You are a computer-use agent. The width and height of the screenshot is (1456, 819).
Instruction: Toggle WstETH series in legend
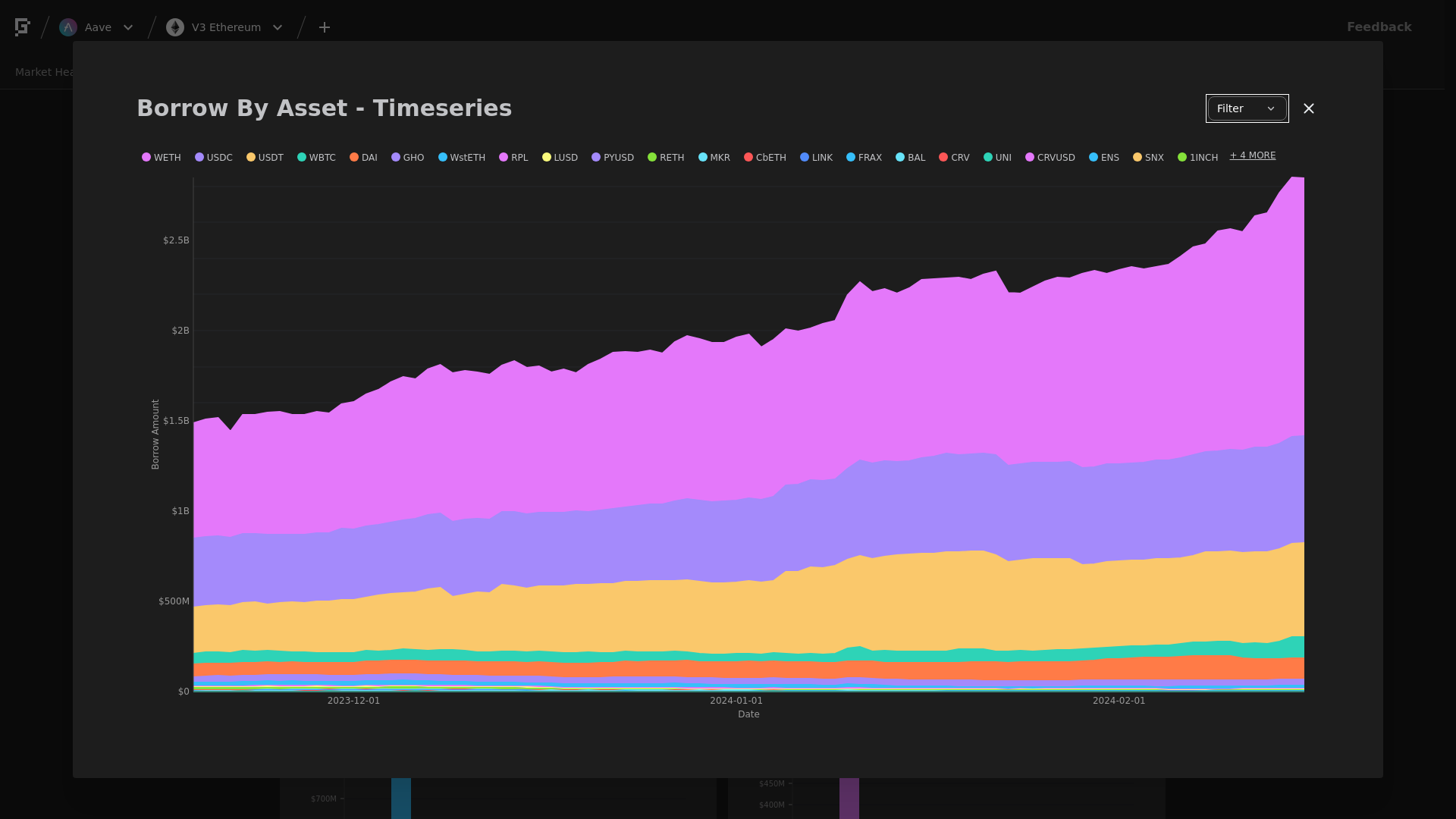click(462, 158)
